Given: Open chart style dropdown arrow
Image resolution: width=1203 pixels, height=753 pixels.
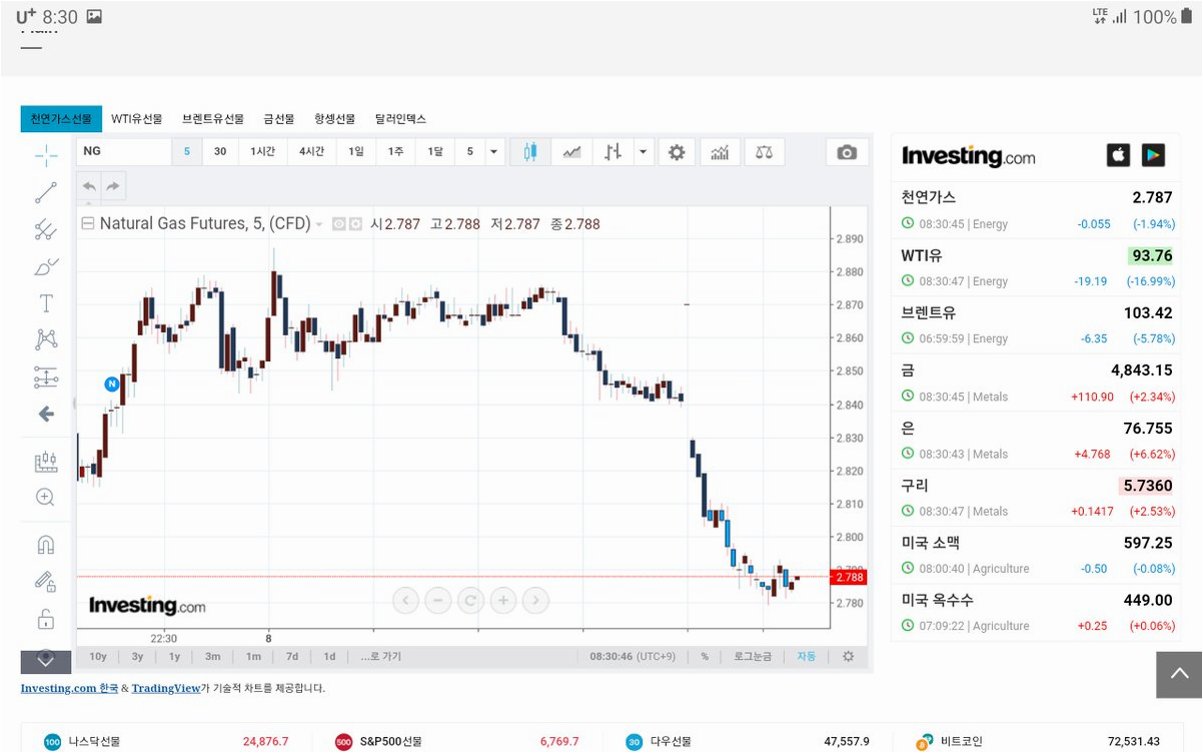Looking at the screenshot, I should 643,152.
